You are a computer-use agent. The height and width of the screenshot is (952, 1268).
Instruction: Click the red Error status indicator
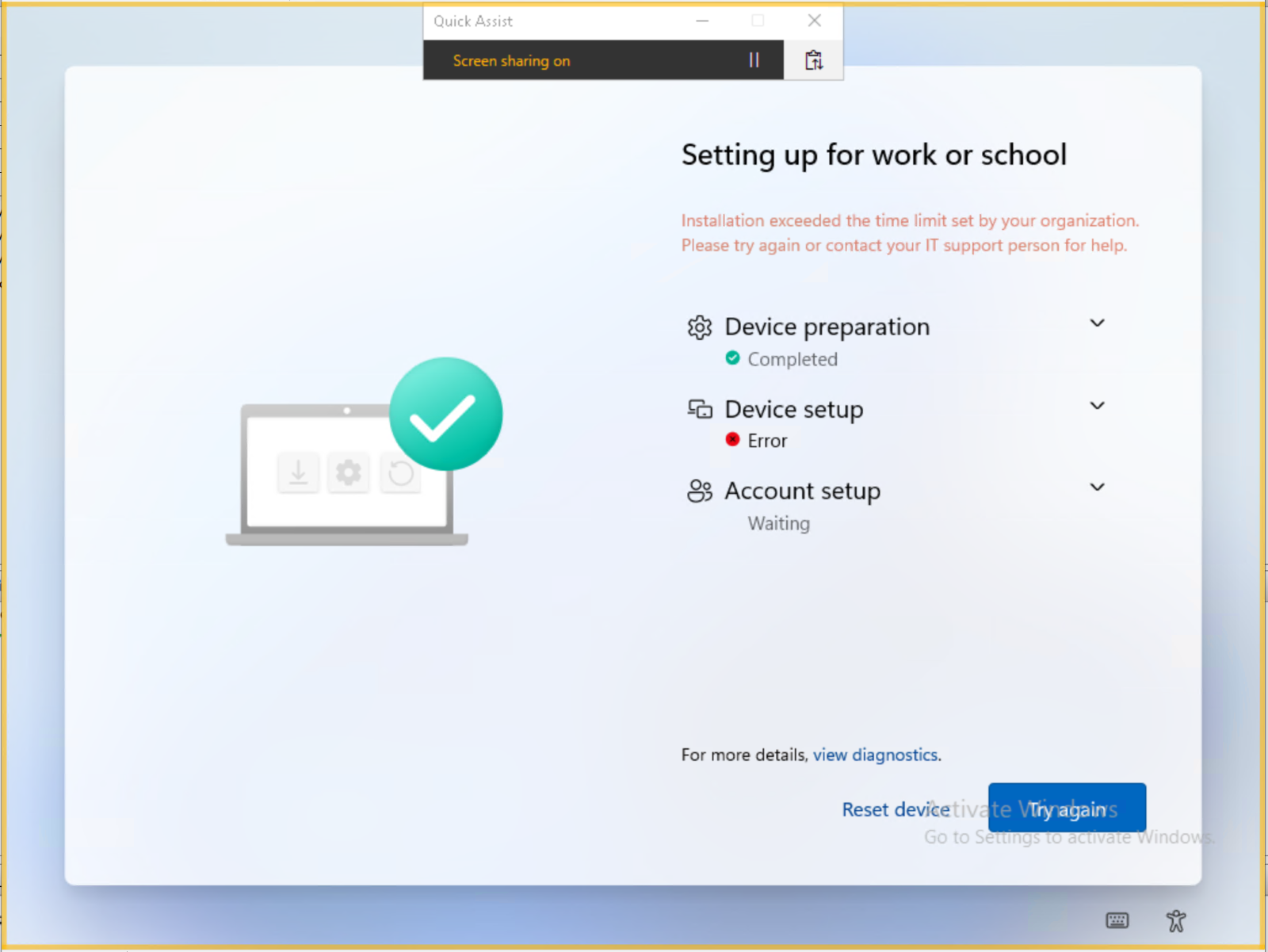coord(732,439)
